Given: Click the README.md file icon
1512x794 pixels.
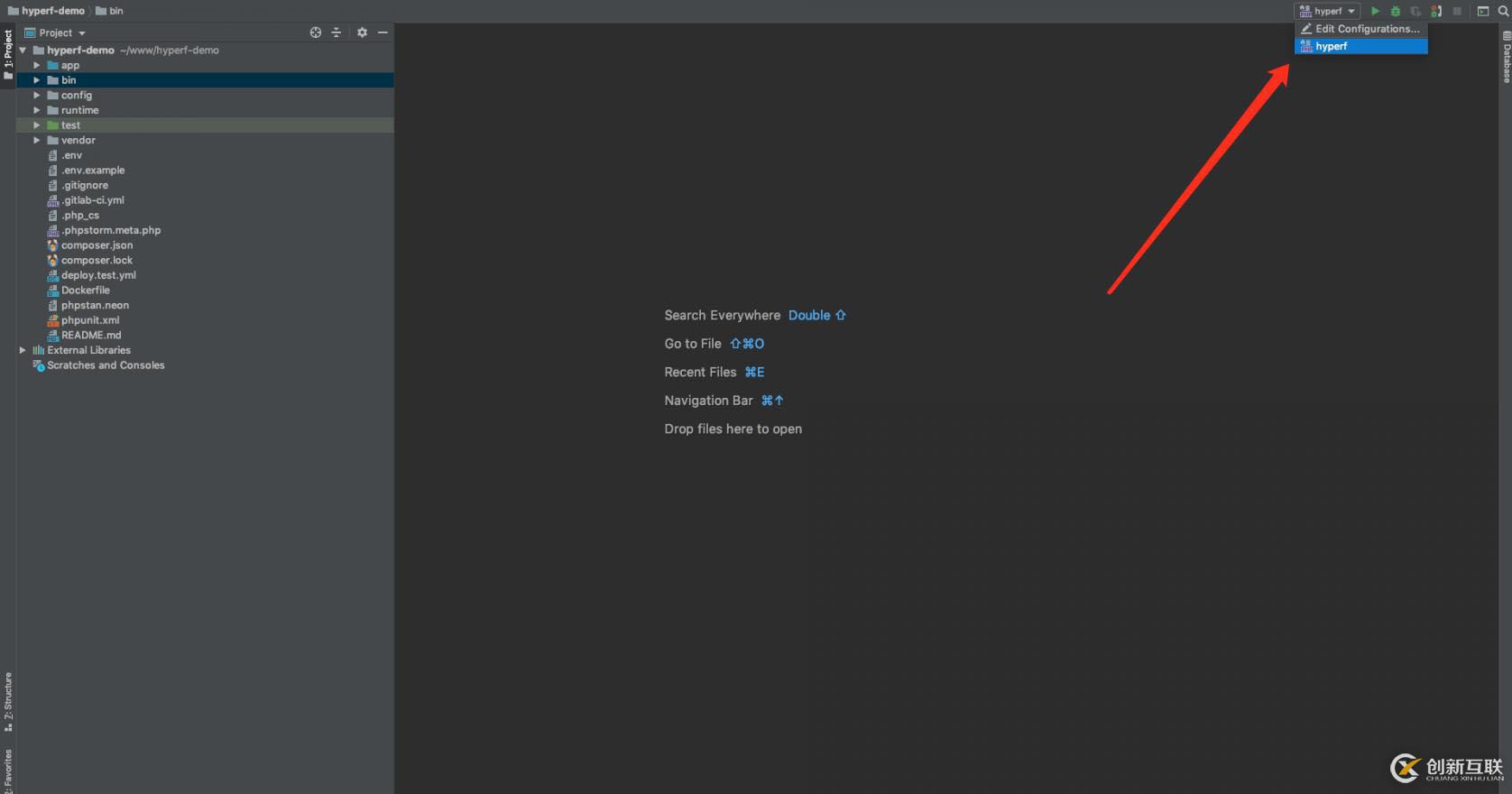Looking at the screenshot, I should click(x=52, y=336).
